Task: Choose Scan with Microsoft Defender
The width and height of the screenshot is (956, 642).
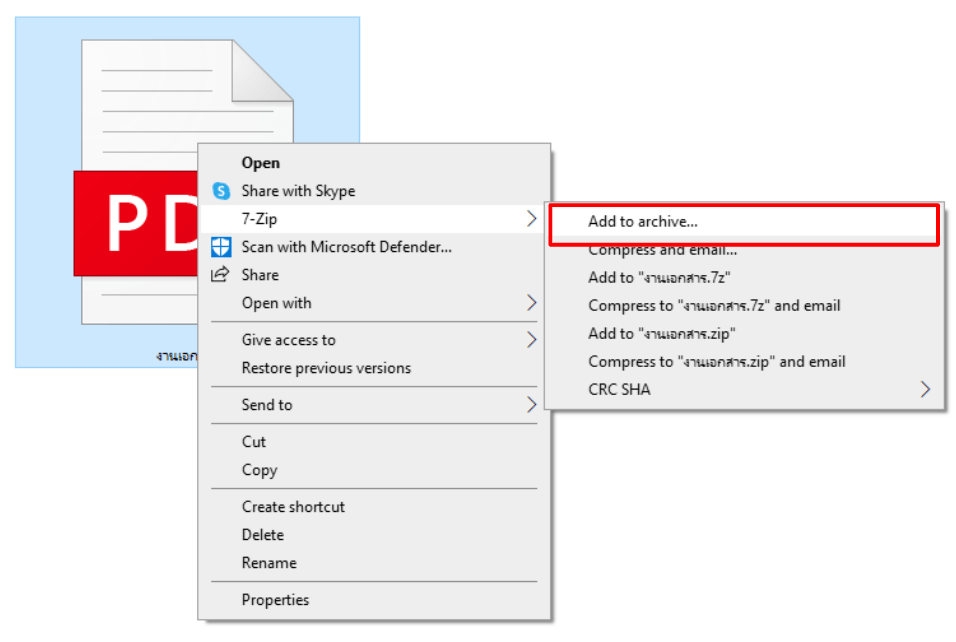Action: pos(374,247)
